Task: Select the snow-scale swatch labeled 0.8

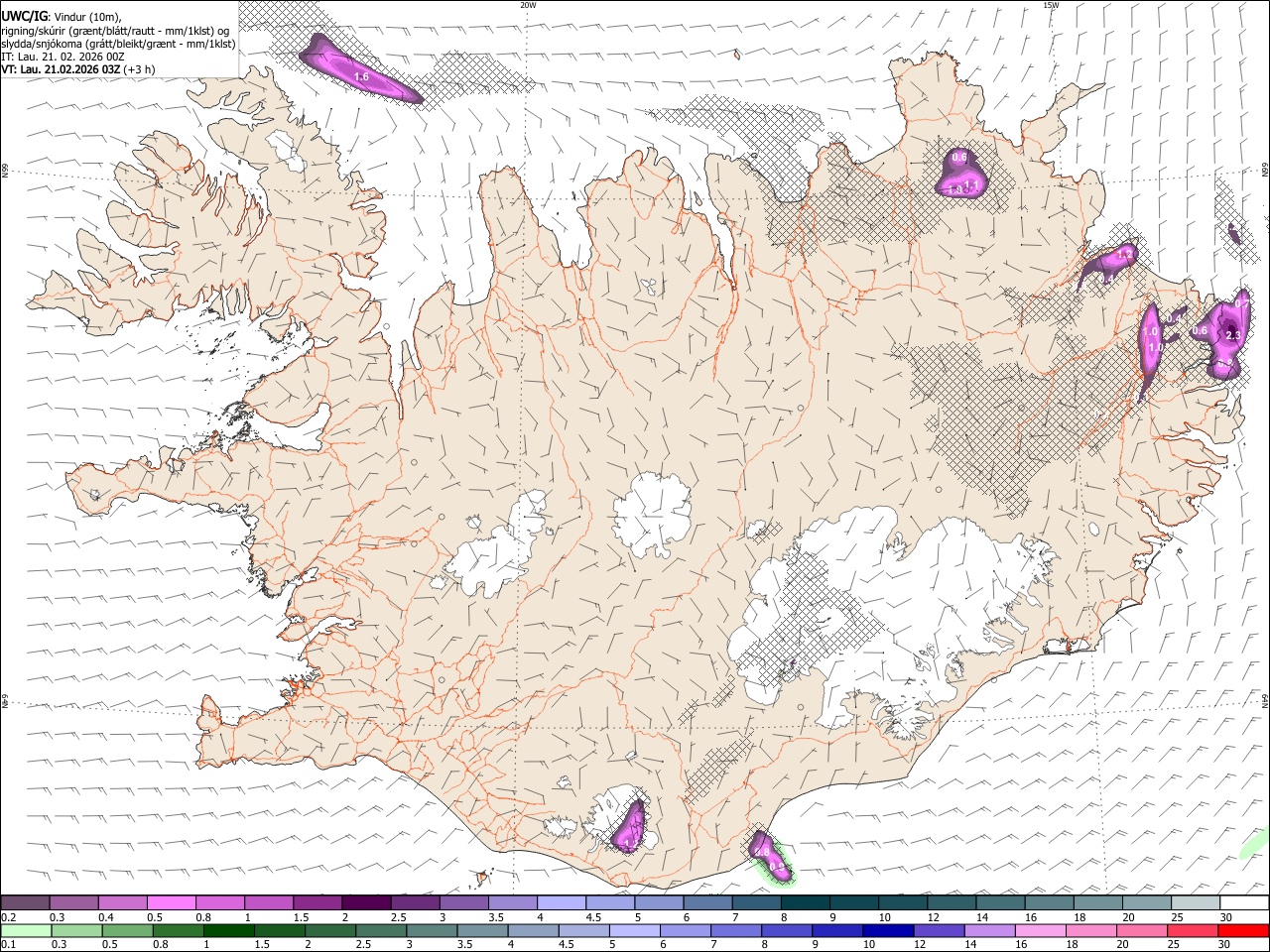Action: (219, 902)
